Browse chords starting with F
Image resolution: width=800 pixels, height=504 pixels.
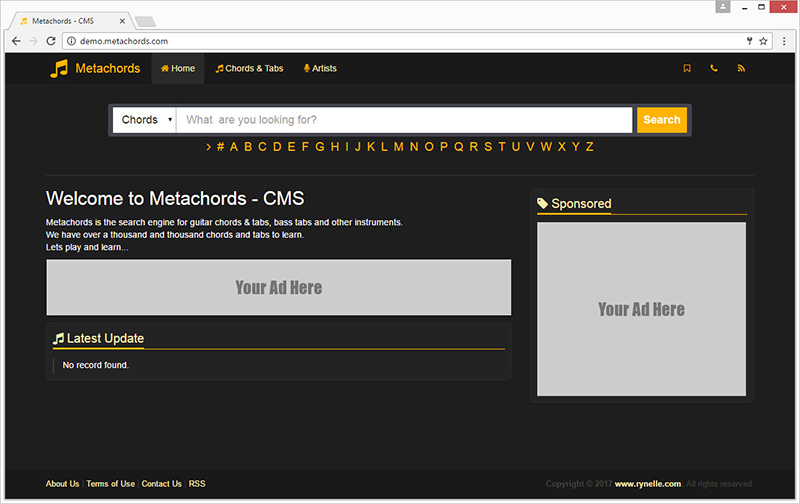point(305,147)
